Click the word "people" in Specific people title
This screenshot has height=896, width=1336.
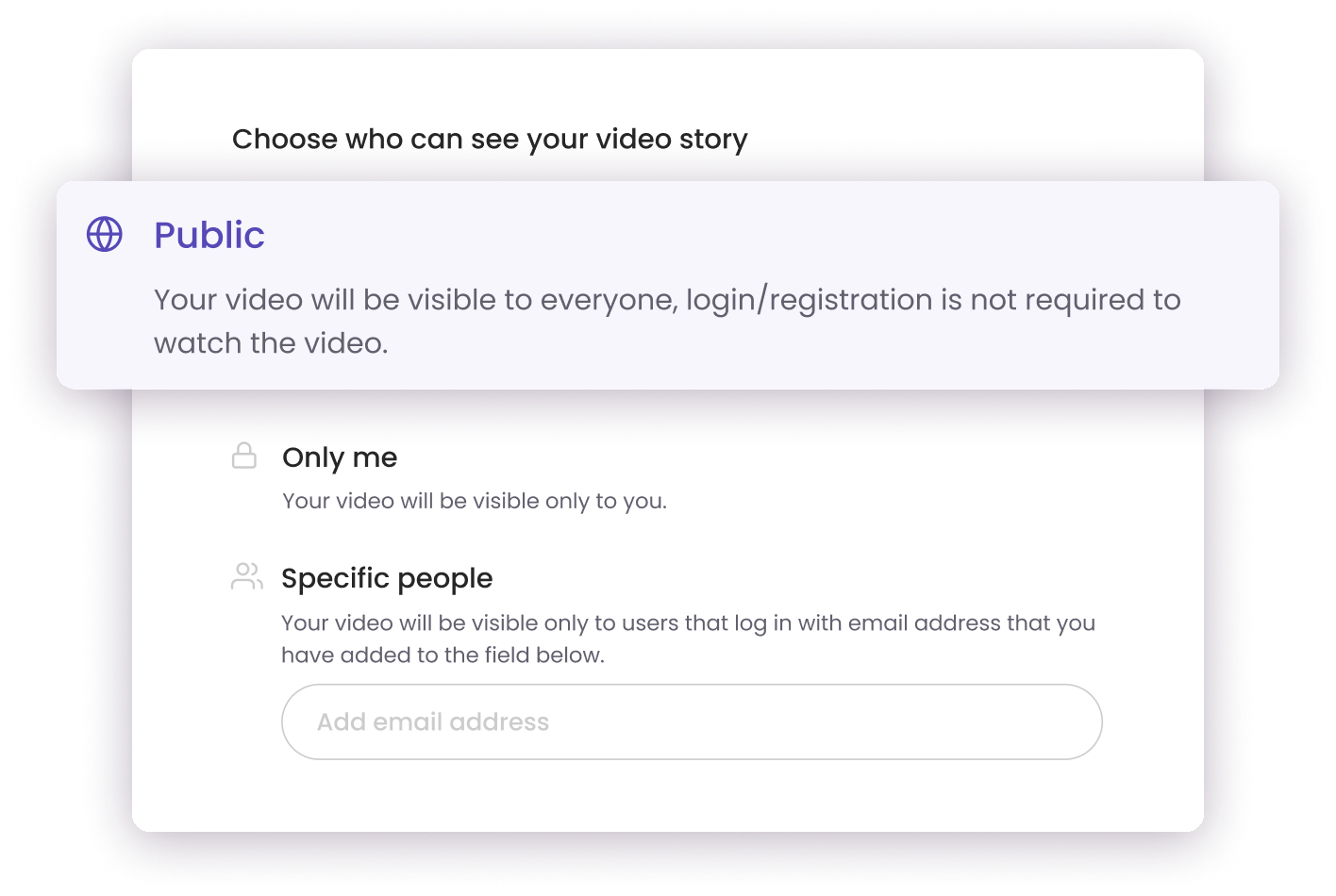[x=446, y=578]
